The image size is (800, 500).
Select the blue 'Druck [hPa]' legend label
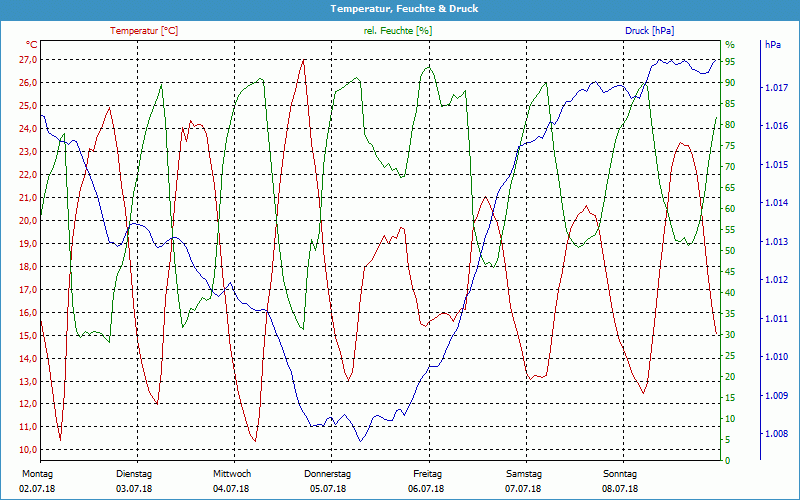(649, 31)
